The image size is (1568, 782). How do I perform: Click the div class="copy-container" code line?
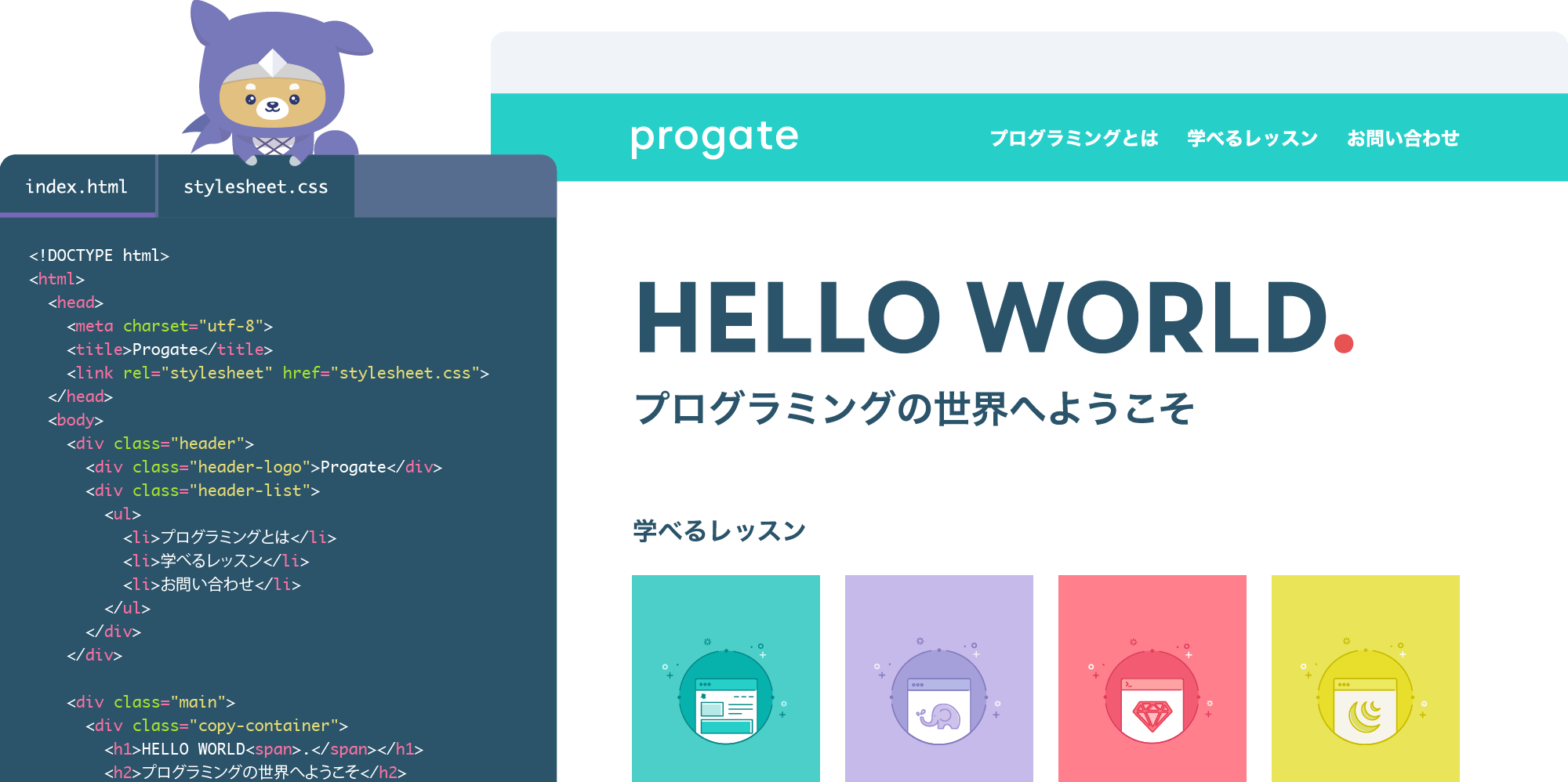point(216,726)
